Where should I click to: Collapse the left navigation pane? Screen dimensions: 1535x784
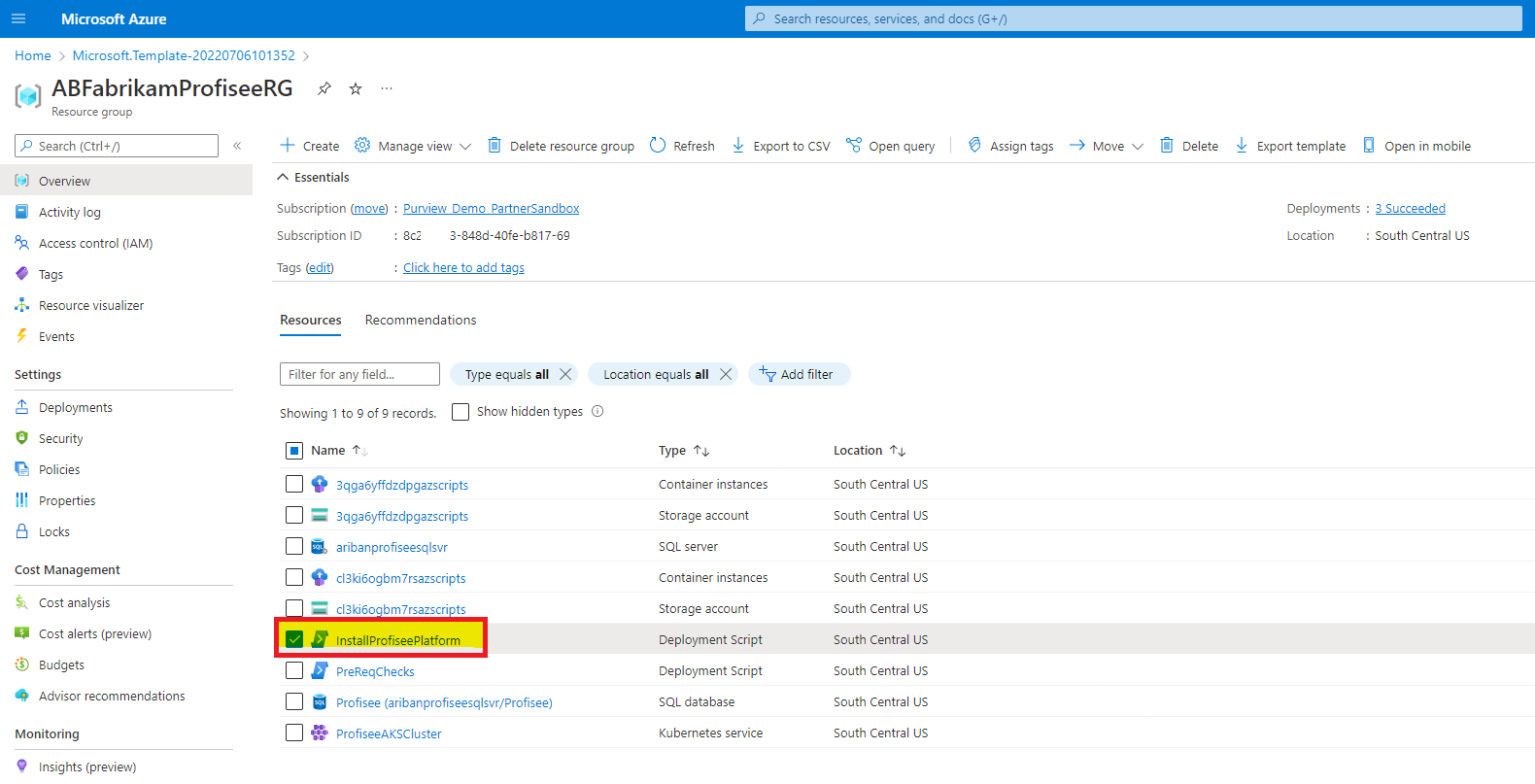coord(237,146)
